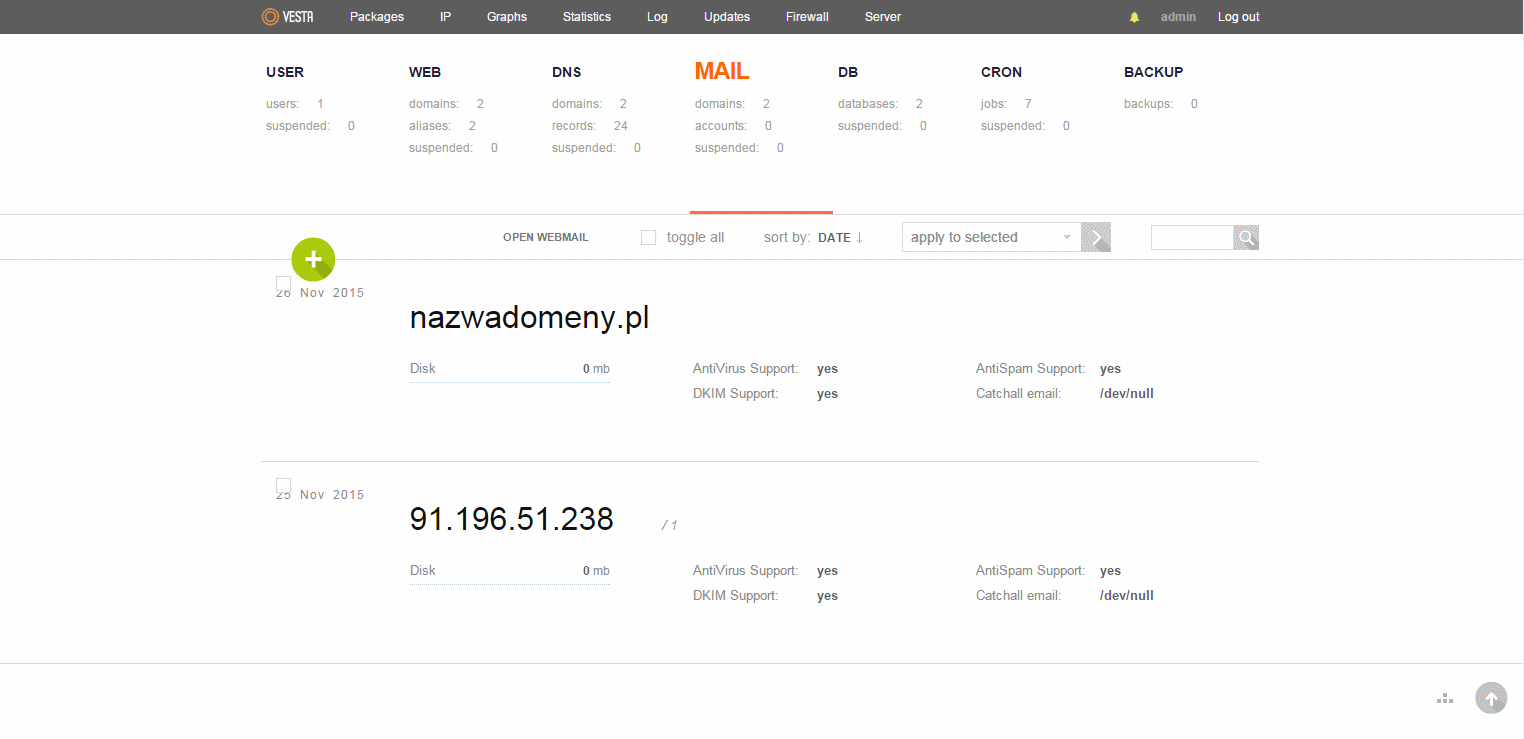Screen dimensions: 1524x739
Task: Open the IP menu
Action: (x=446, y=17)
